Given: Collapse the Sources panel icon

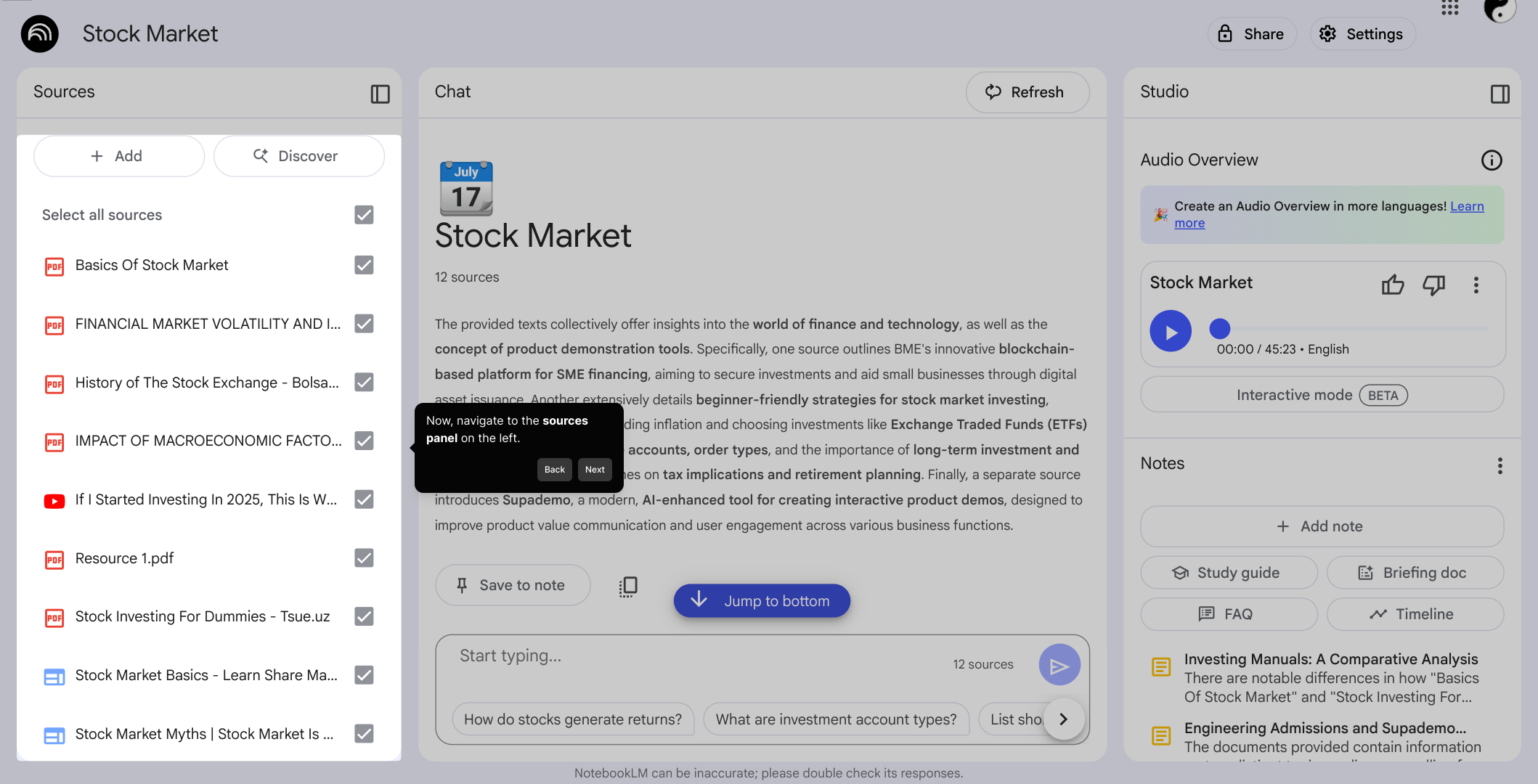Looking at the screenshot, I should point(380,94).
